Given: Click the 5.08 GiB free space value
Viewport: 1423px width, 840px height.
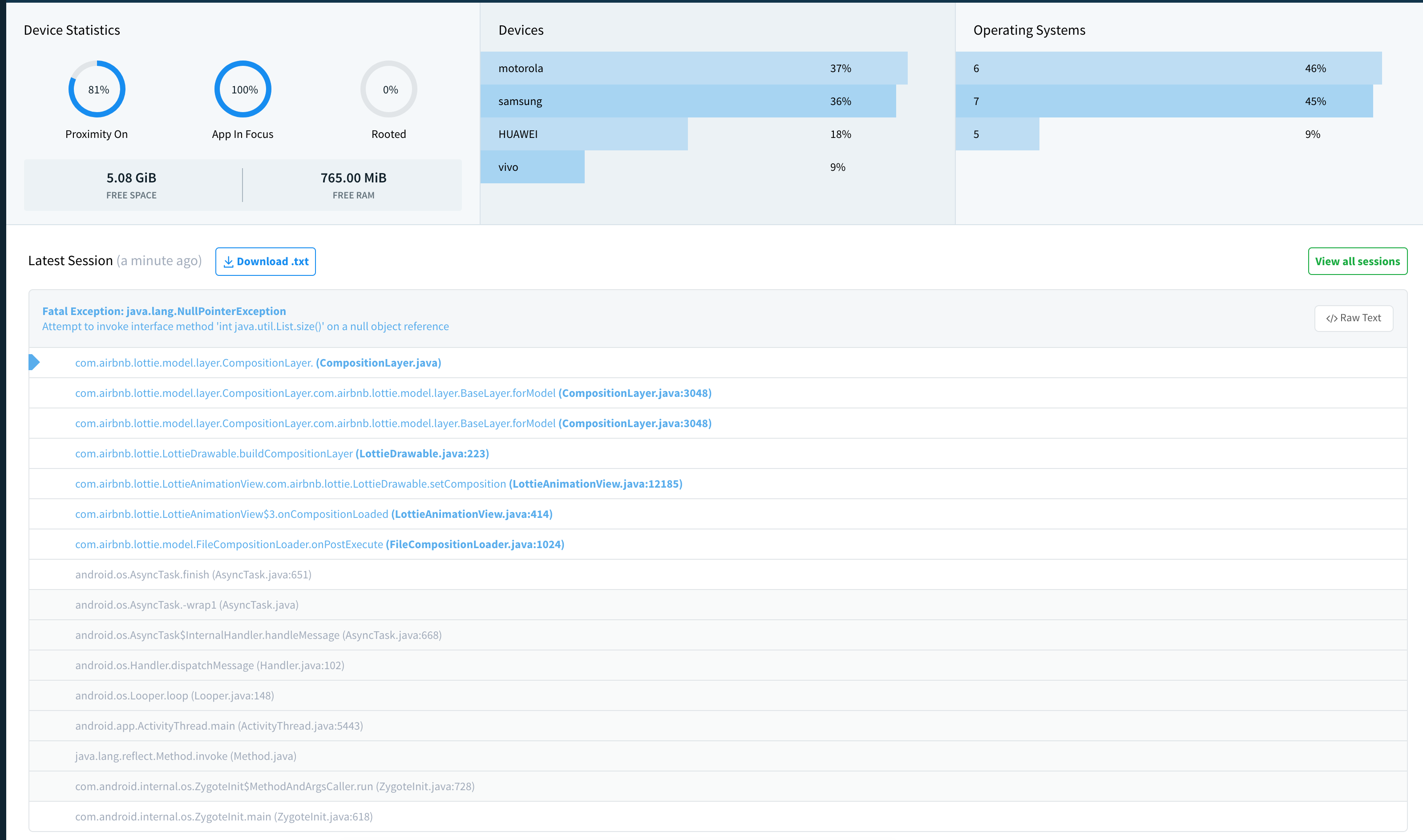Looking at the screenshot, I should point(131,178).
